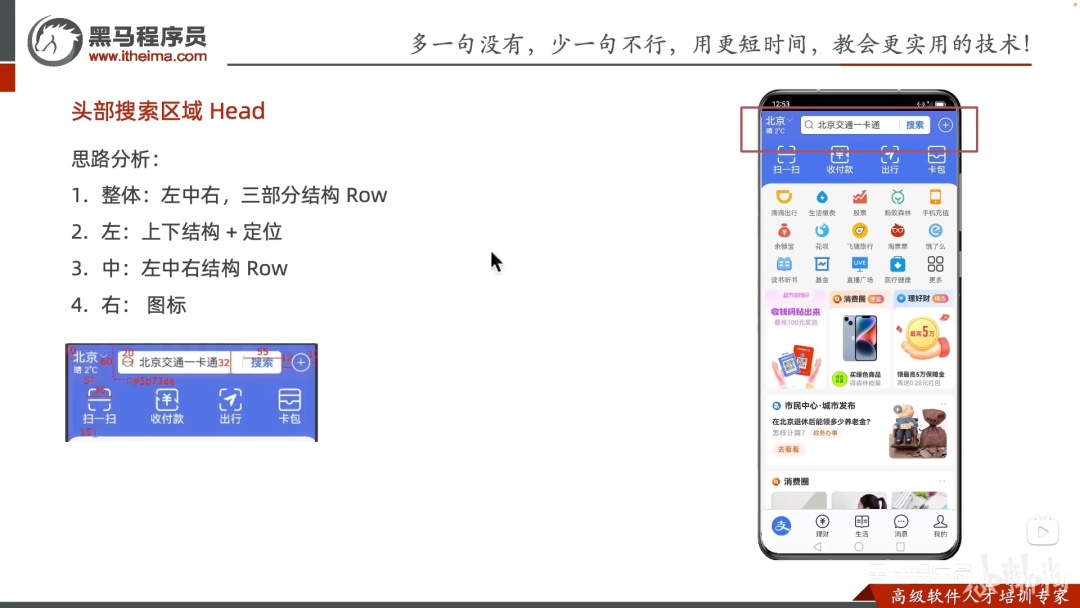This screenshot has width=1080, height=608.
Task: Switch to the 消息 bottom tab
Action: pyautogui.click(x=901, y=525)
